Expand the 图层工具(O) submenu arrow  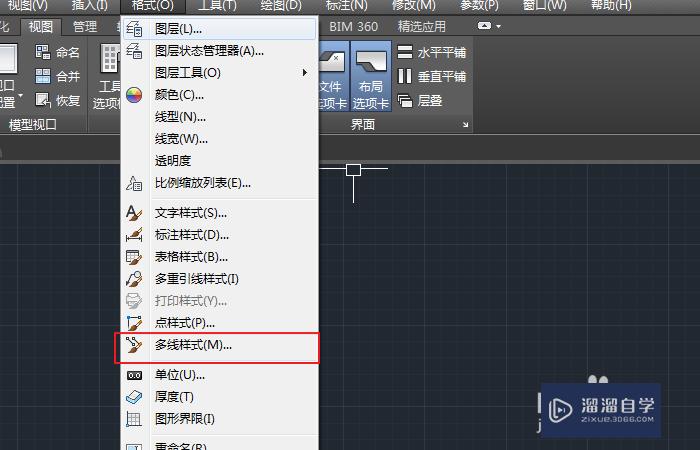pyautogui.click(x=304, y=72)
